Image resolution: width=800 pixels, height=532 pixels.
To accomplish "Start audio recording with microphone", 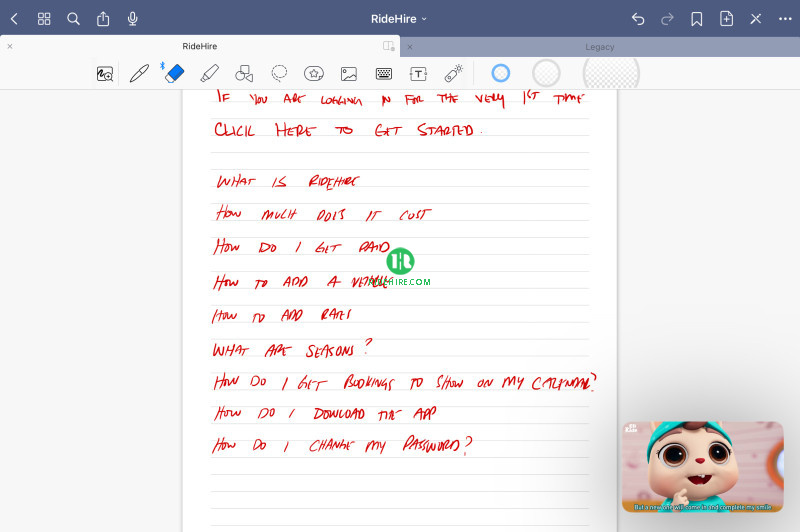I will click(x=133, y=19).
